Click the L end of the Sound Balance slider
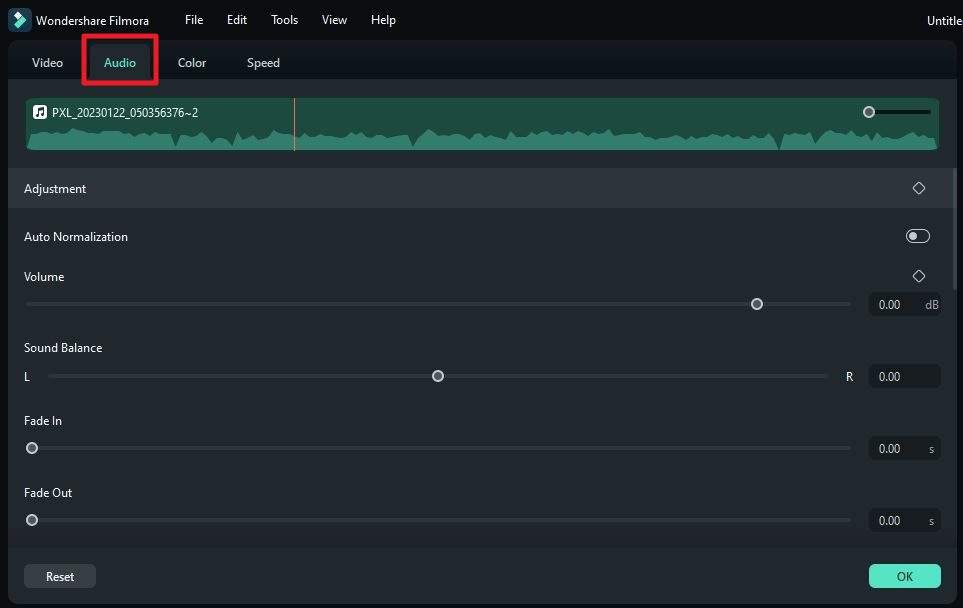 pos(27,376)
